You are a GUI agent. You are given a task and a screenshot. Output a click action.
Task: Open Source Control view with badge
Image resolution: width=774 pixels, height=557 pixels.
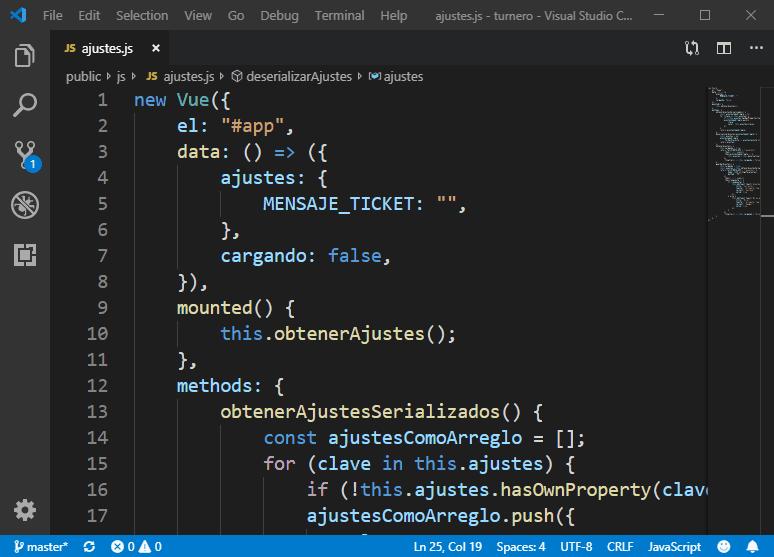coord(25,155)
